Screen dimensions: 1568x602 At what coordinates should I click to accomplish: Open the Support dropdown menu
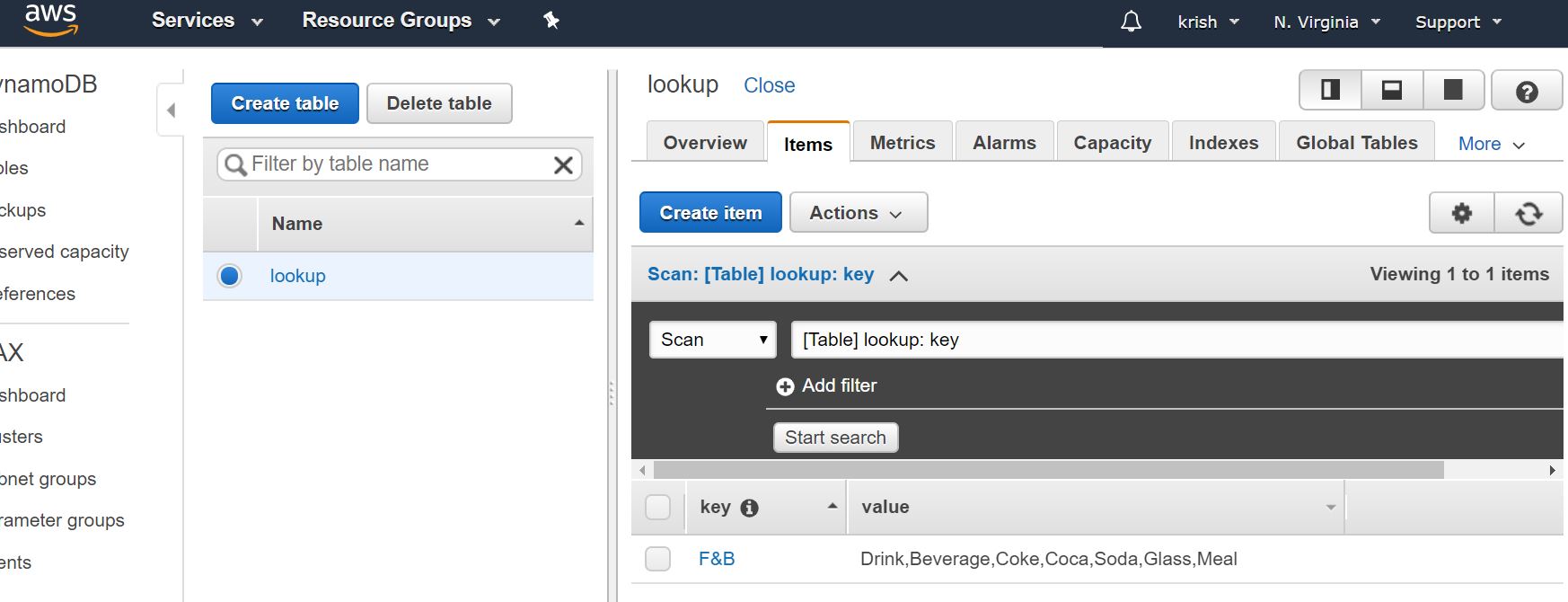[x=1458, y=22]
